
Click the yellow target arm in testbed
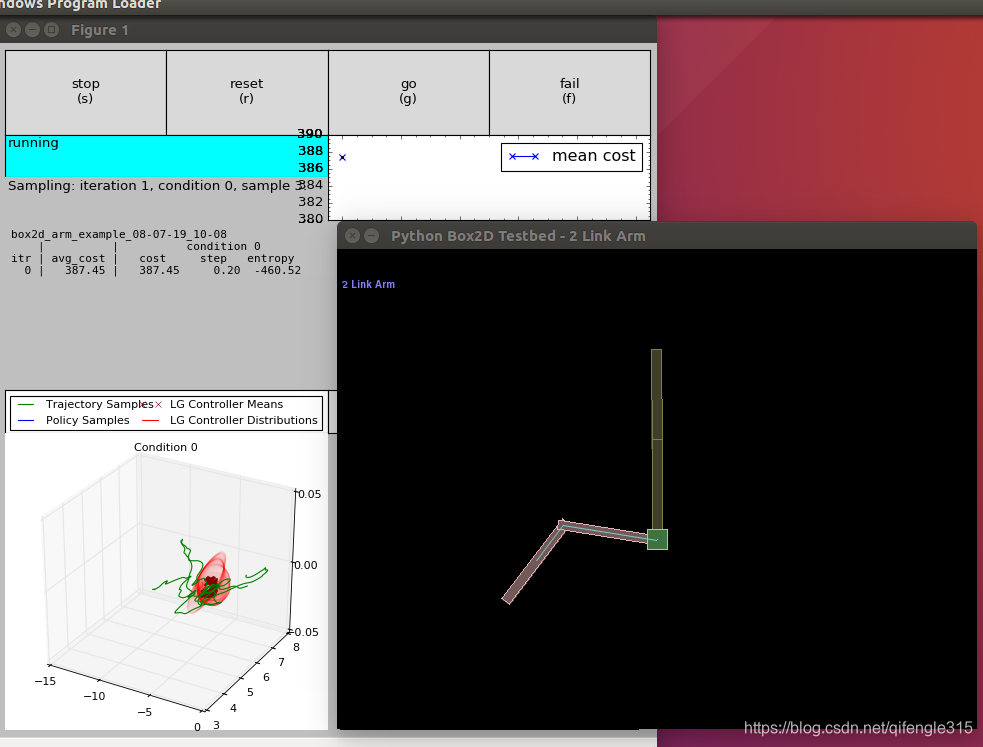click(656, 439)
